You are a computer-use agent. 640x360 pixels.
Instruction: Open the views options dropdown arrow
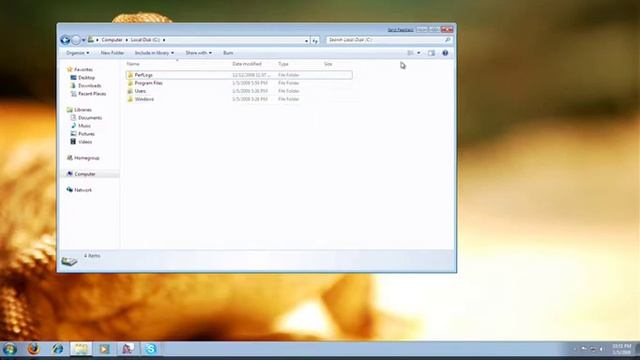[418, 53]
